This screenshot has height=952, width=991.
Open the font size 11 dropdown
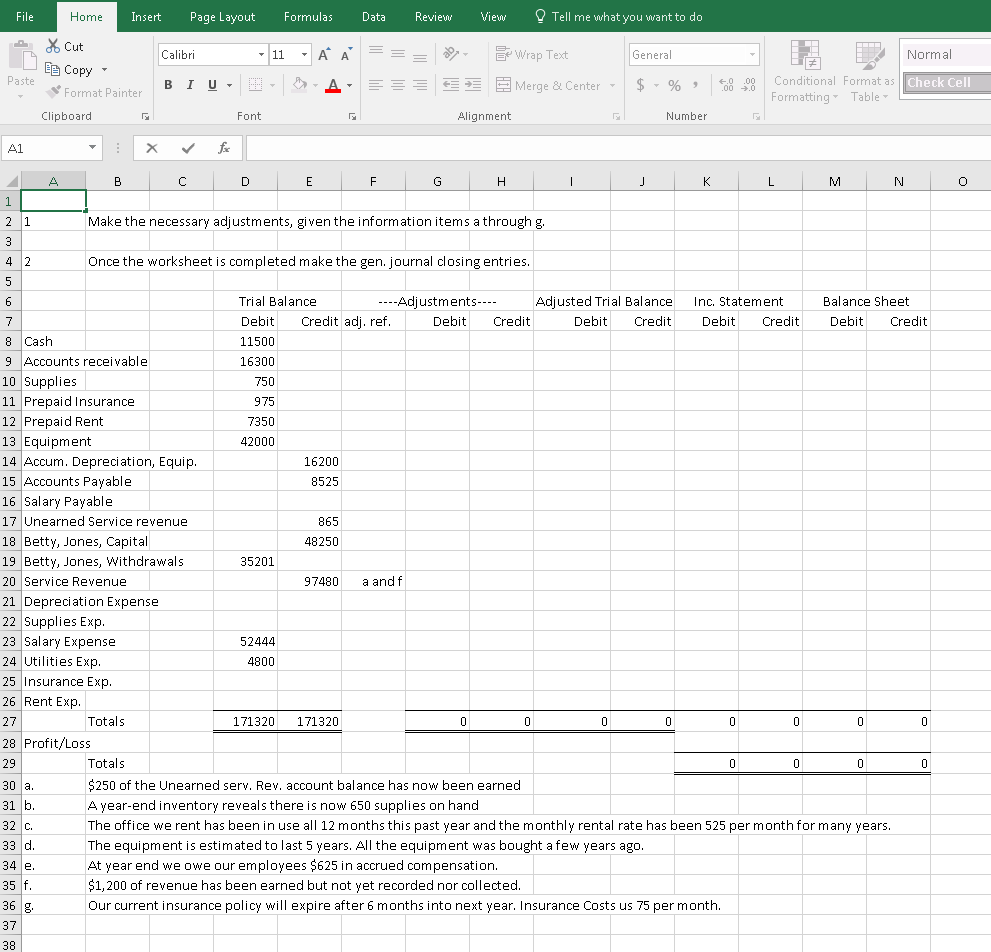[303, 54]
